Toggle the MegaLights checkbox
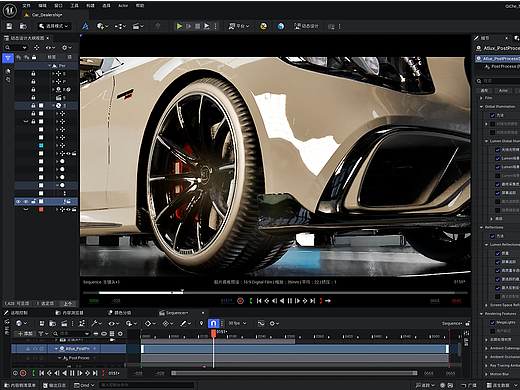The width and height of the screenshot is (520, 390). (x=492, y=322)
